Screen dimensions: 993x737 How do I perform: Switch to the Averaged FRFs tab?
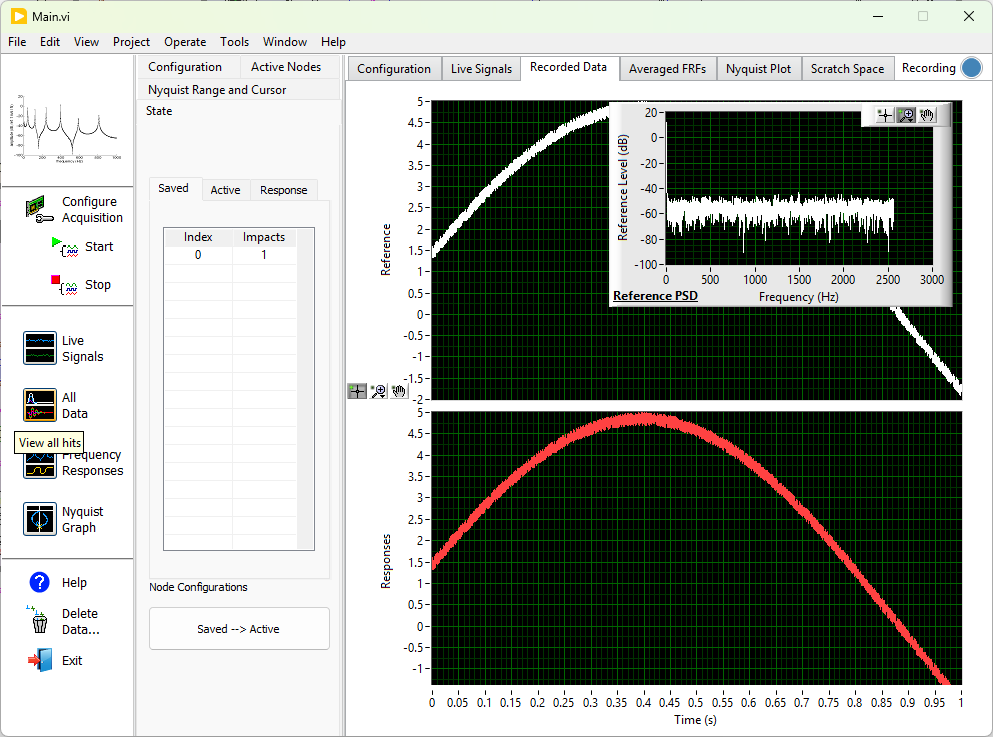click(667, 68)
